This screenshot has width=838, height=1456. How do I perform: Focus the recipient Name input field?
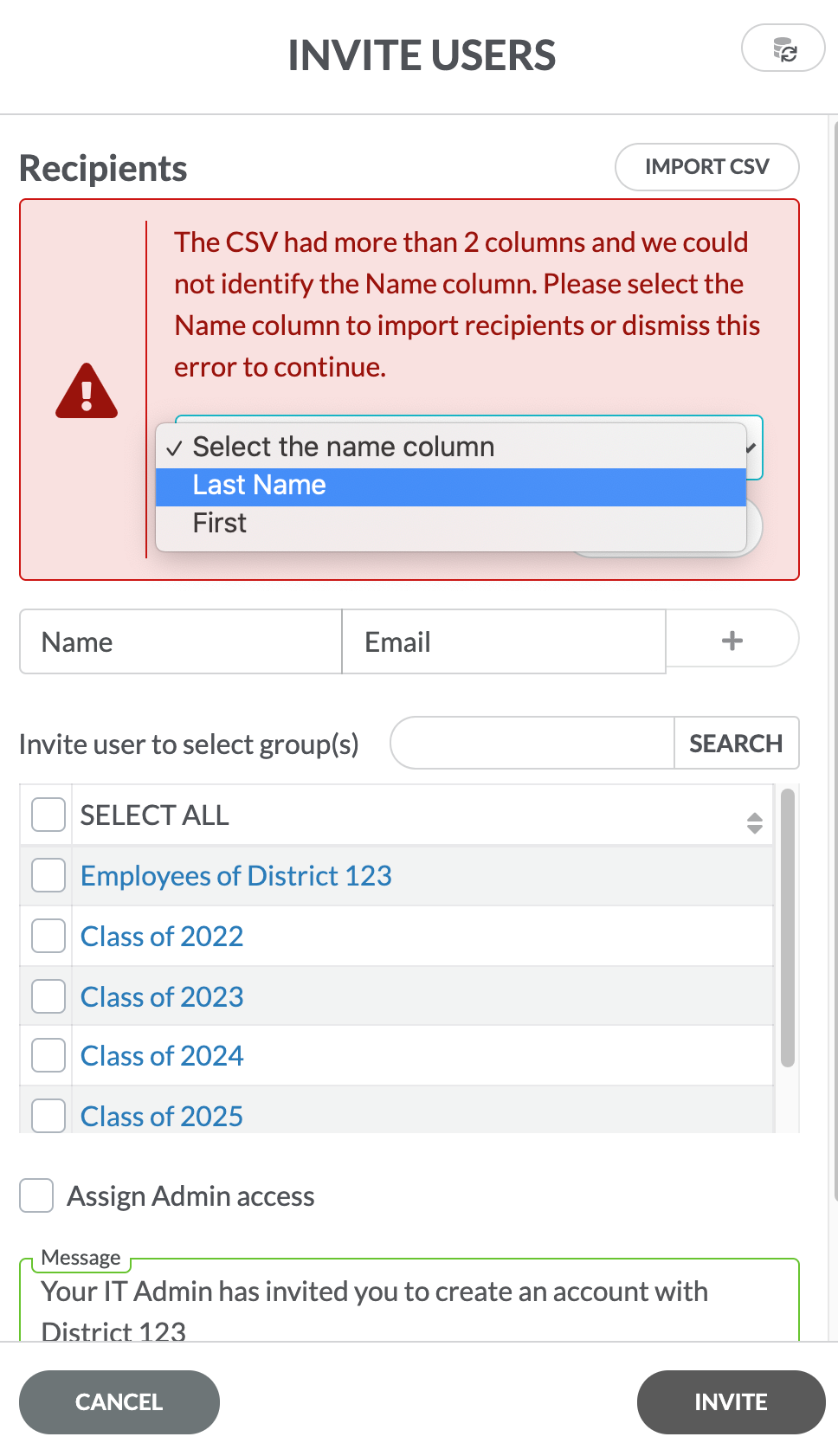(x=181, y=641)
